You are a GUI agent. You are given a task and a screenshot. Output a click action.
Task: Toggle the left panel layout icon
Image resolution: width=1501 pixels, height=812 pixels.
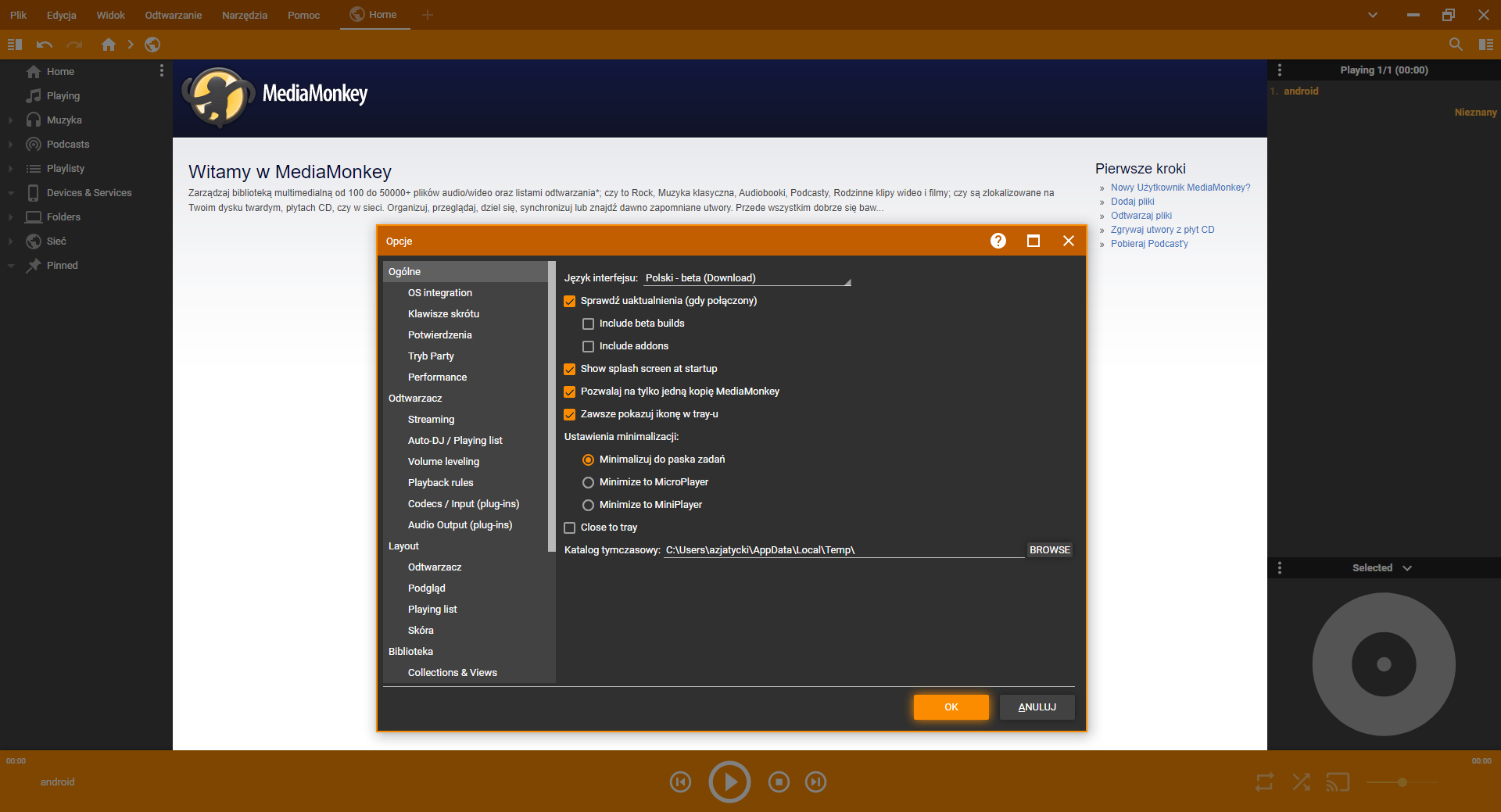[x=15, y=45]
